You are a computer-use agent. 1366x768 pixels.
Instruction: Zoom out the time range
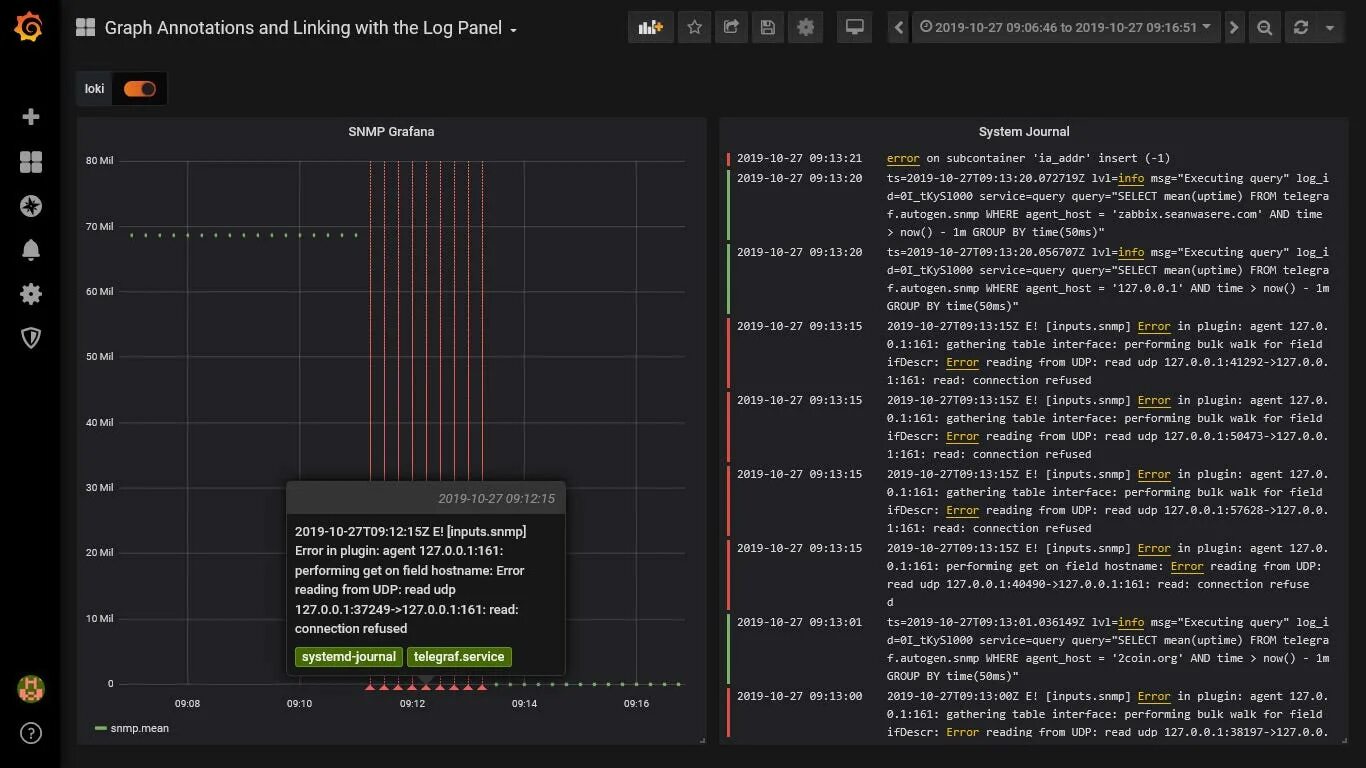tap(1265, 28)
